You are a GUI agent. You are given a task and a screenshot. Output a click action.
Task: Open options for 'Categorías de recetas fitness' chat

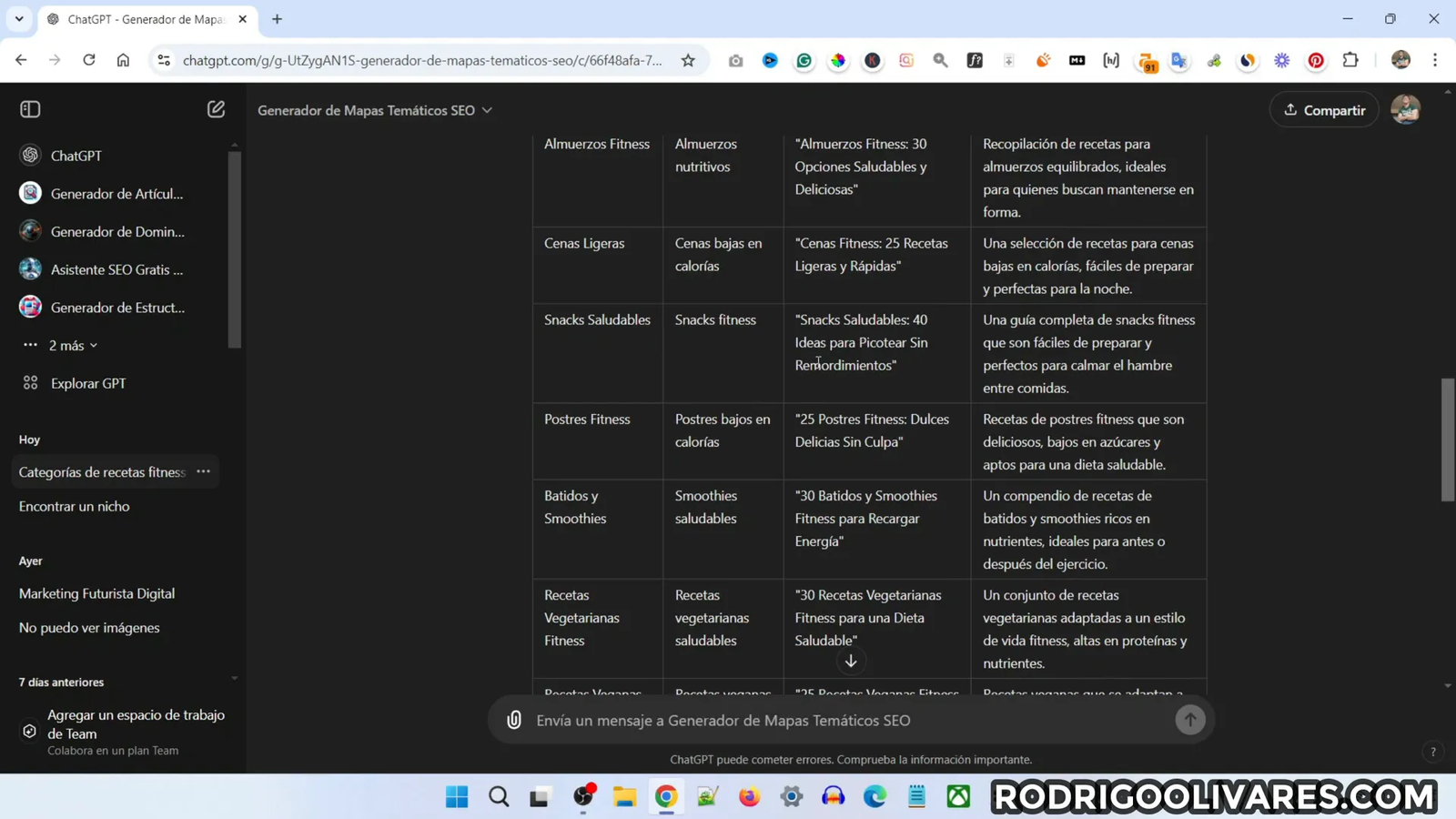click(204, 471)
